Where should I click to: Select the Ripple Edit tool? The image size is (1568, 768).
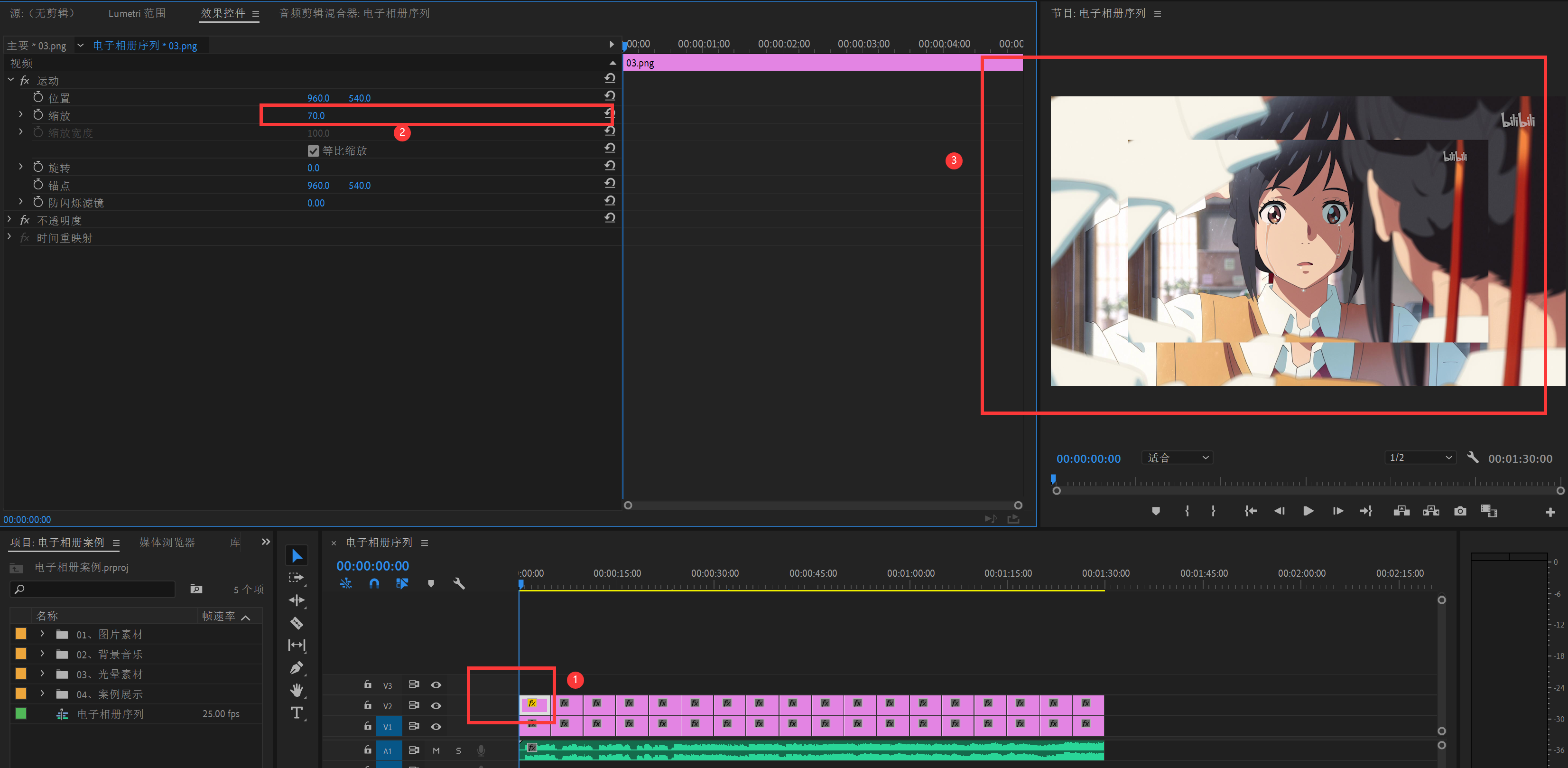[x=297, y=600]
